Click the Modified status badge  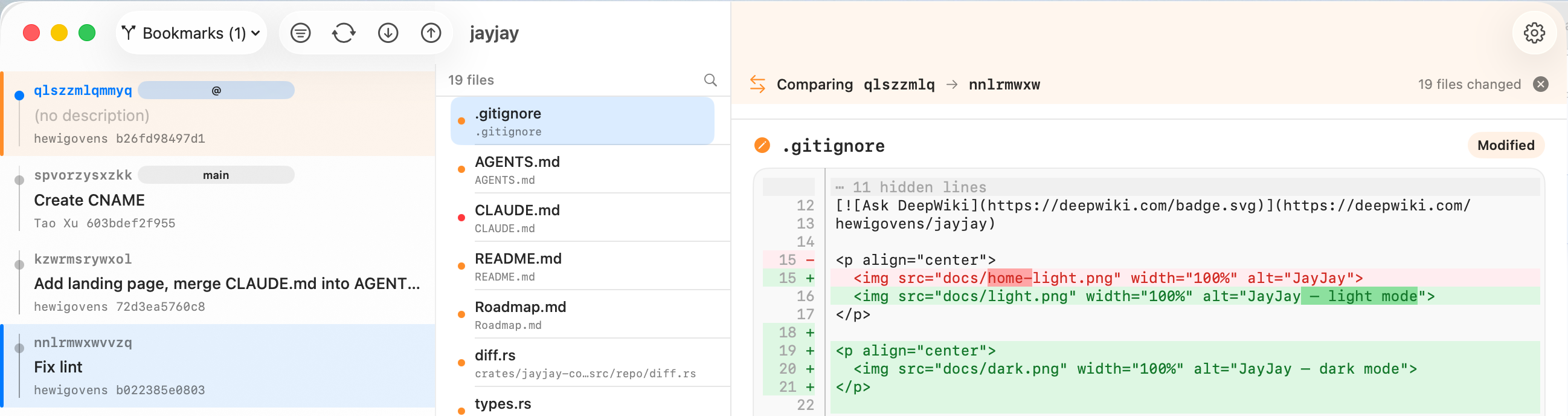1505,145
